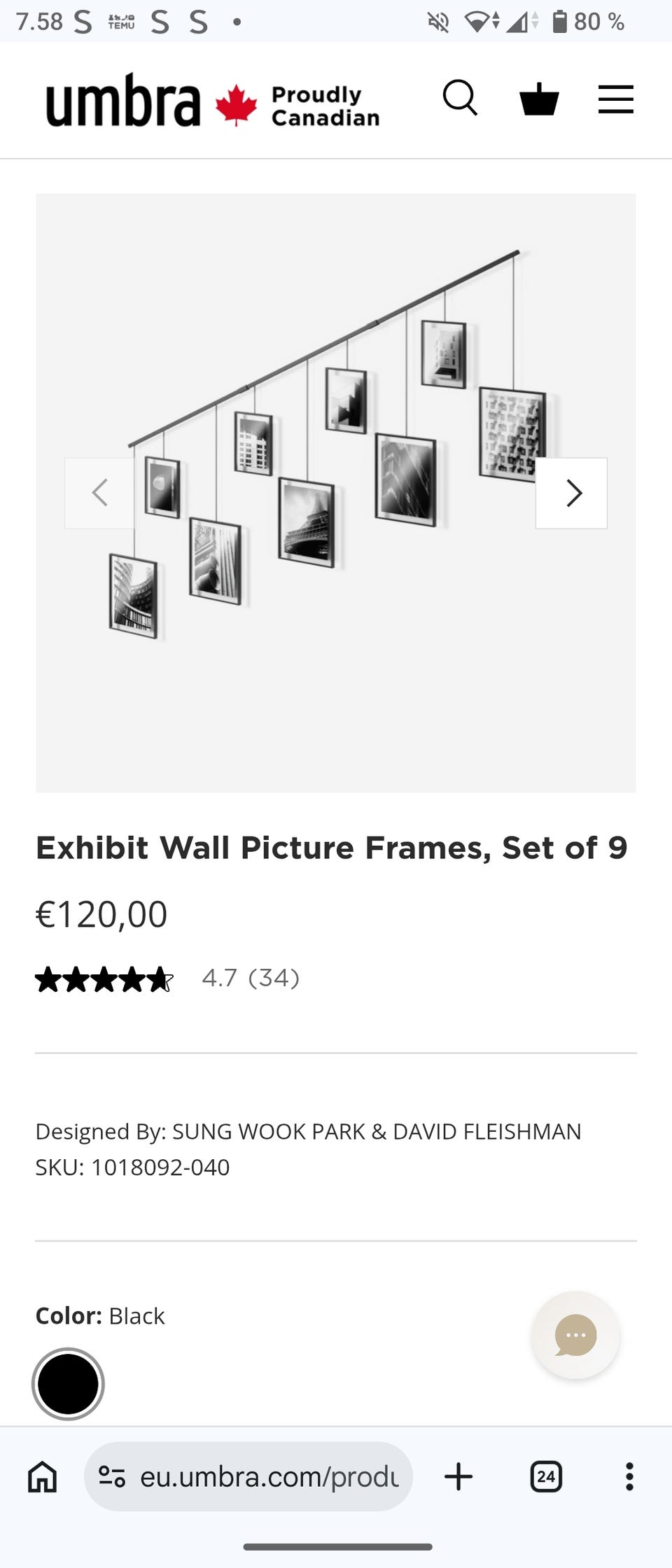Open the 4.7 (34) reviews link

(251, 978)
